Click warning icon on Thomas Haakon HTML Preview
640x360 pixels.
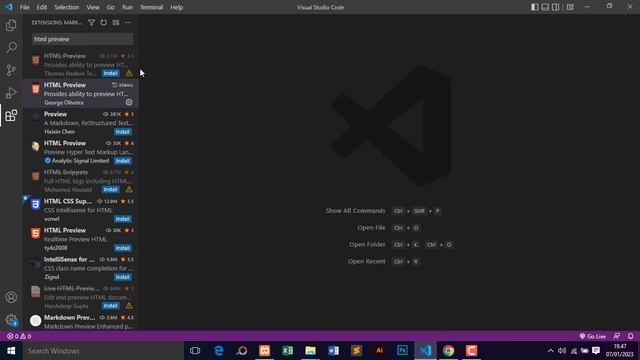point(129,73)
